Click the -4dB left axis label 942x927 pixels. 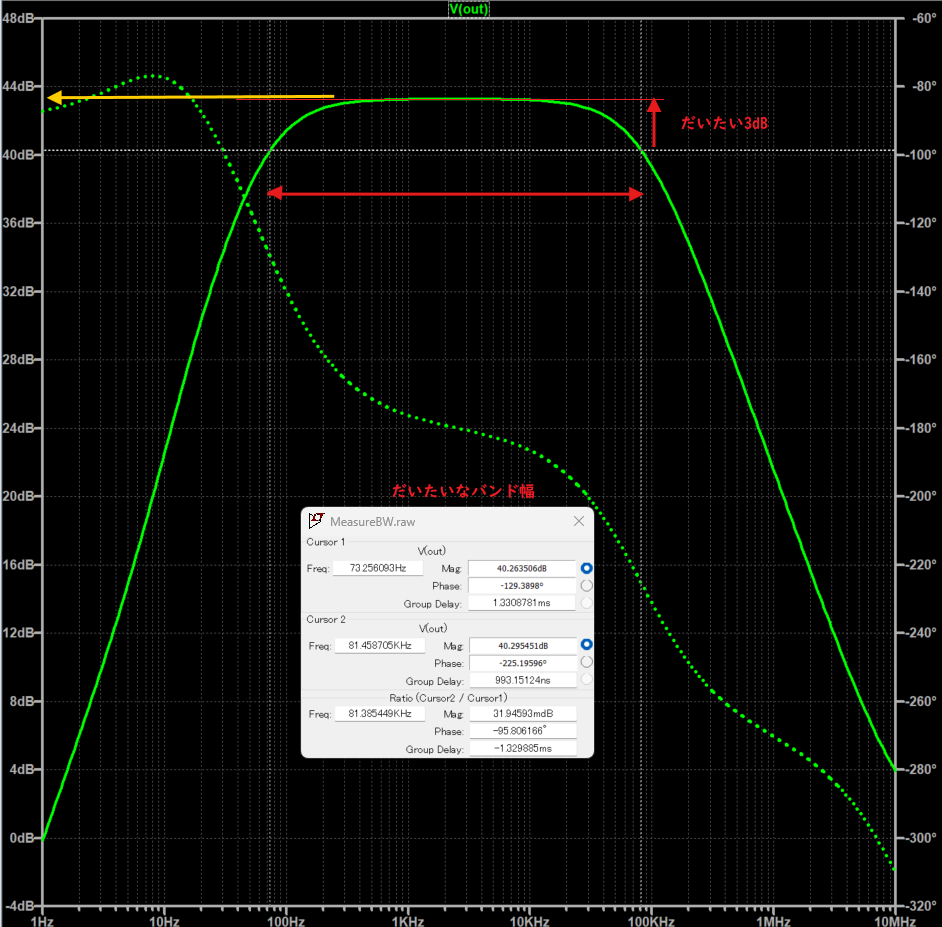click(x=19, y=906)
